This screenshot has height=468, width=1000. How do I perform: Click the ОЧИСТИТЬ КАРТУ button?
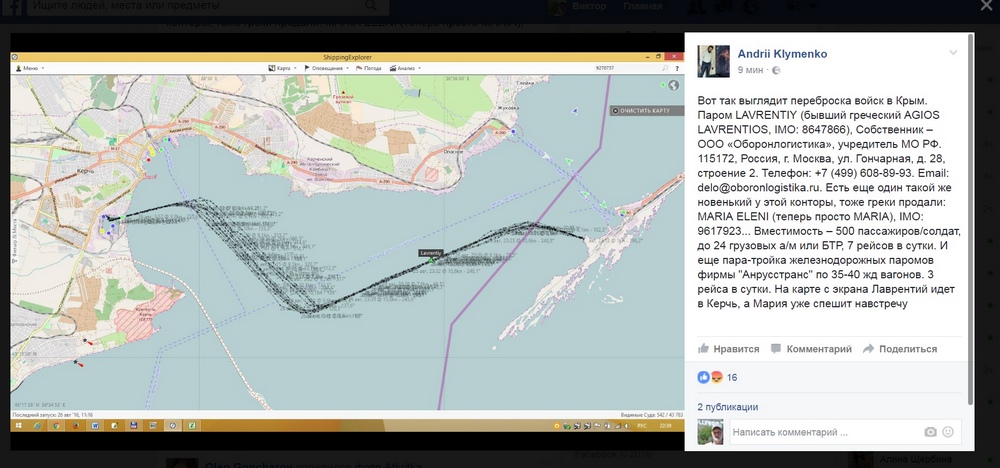coord(645,110)
